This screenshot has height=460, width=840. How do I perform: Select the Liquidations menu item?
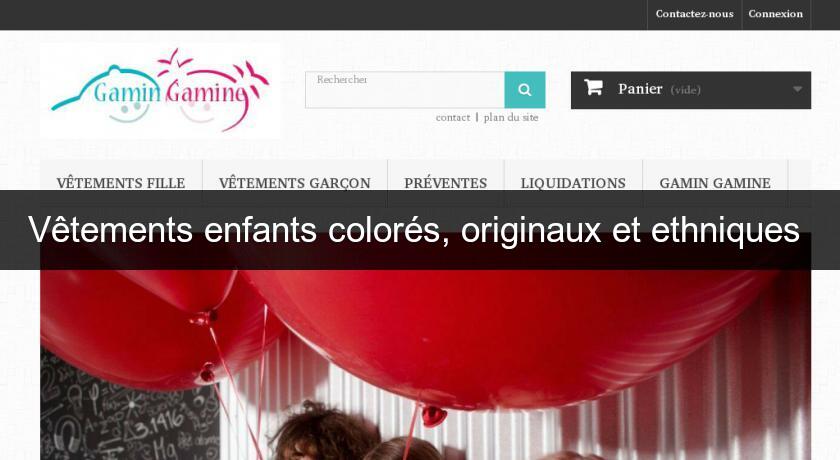point(573,183)
